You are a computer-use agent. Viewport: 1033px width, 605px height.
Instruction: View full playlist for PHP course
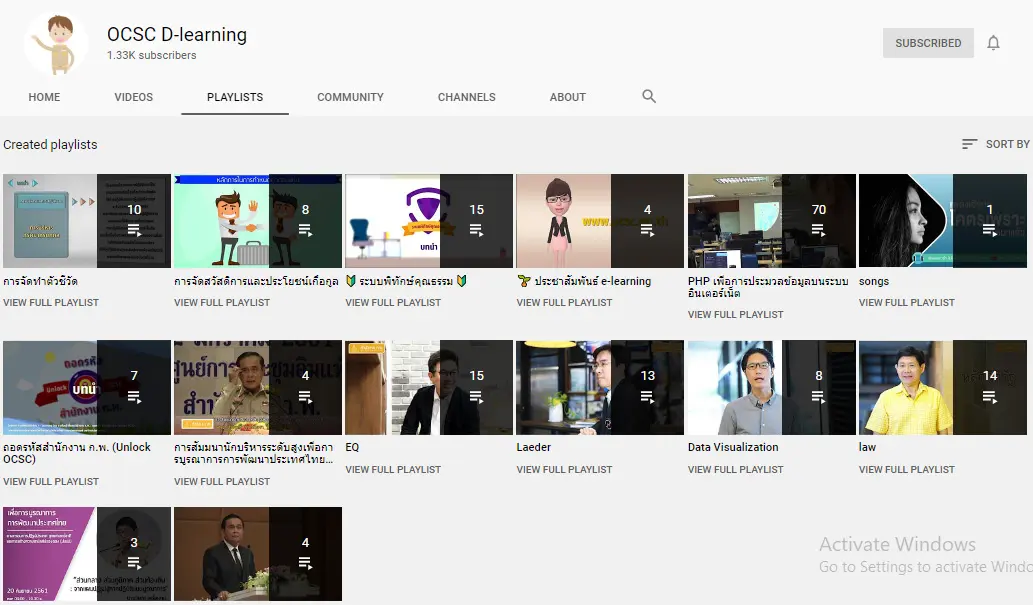(736, 314)
